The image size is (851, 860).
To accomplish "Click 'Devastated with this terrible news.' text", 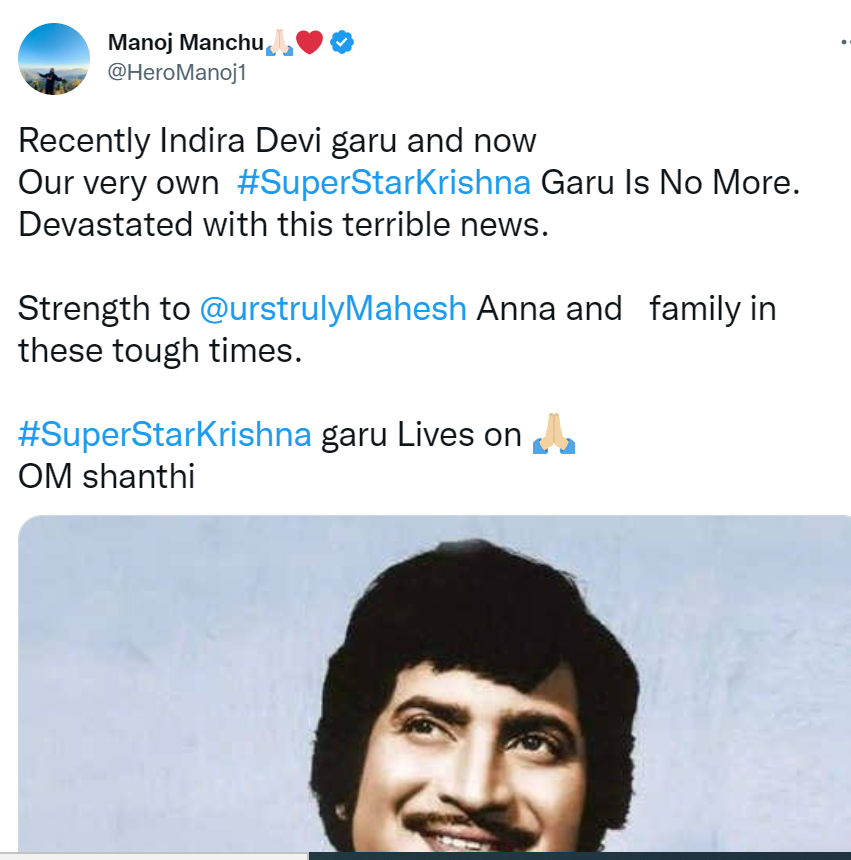I will pyautogui.click(x=284, y=225).
